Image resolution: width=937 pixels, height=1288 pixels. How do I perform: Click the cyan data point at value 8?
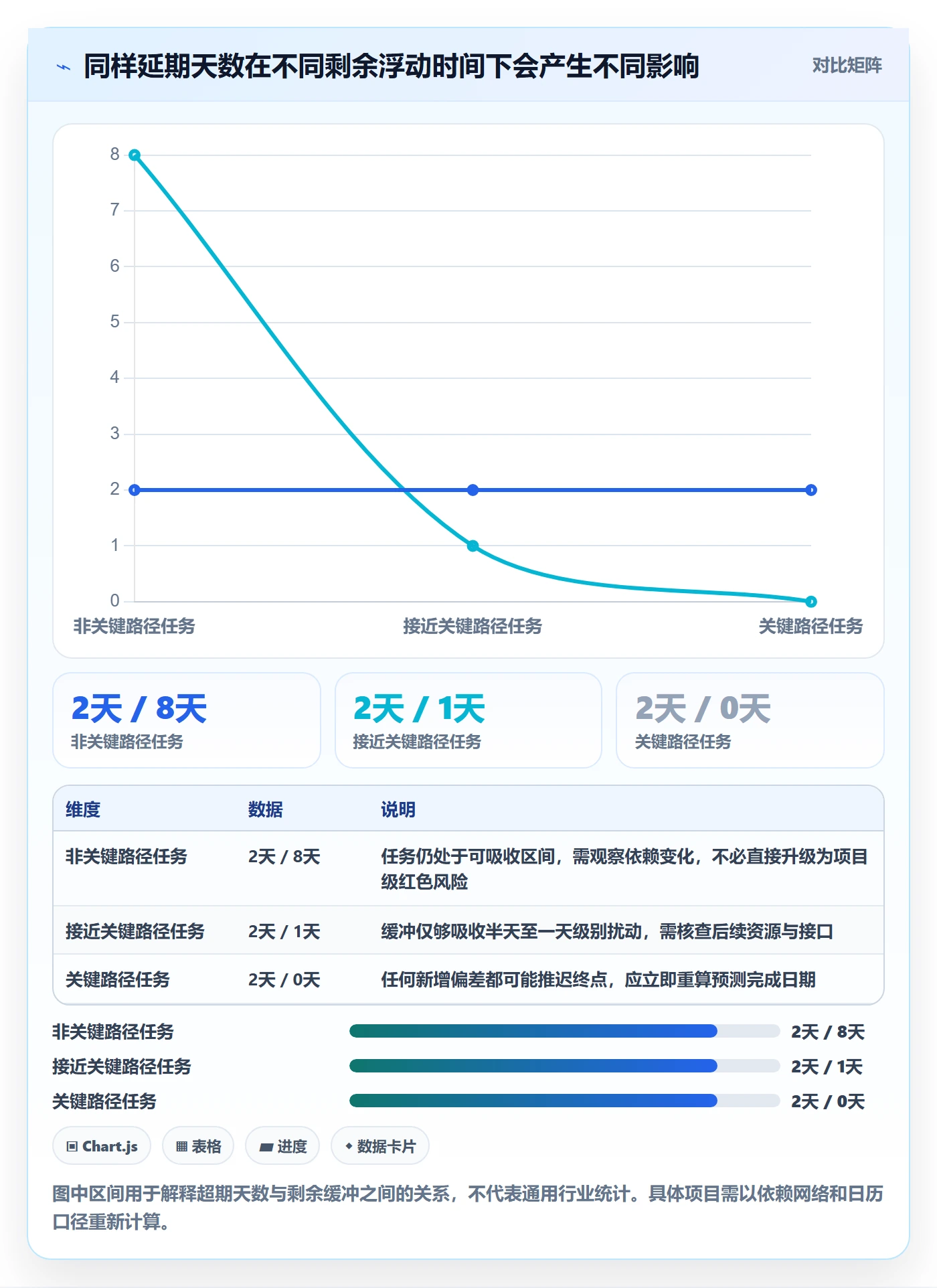point(135,155)
